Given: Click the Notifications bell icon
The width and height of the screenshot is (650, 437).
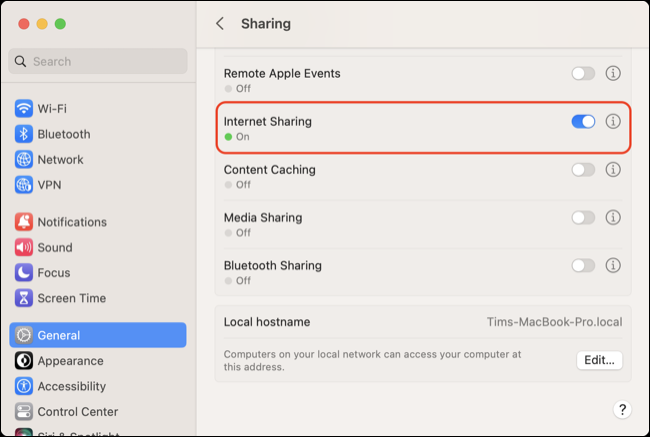Looking at the screenshot, I should coord(24,222).
